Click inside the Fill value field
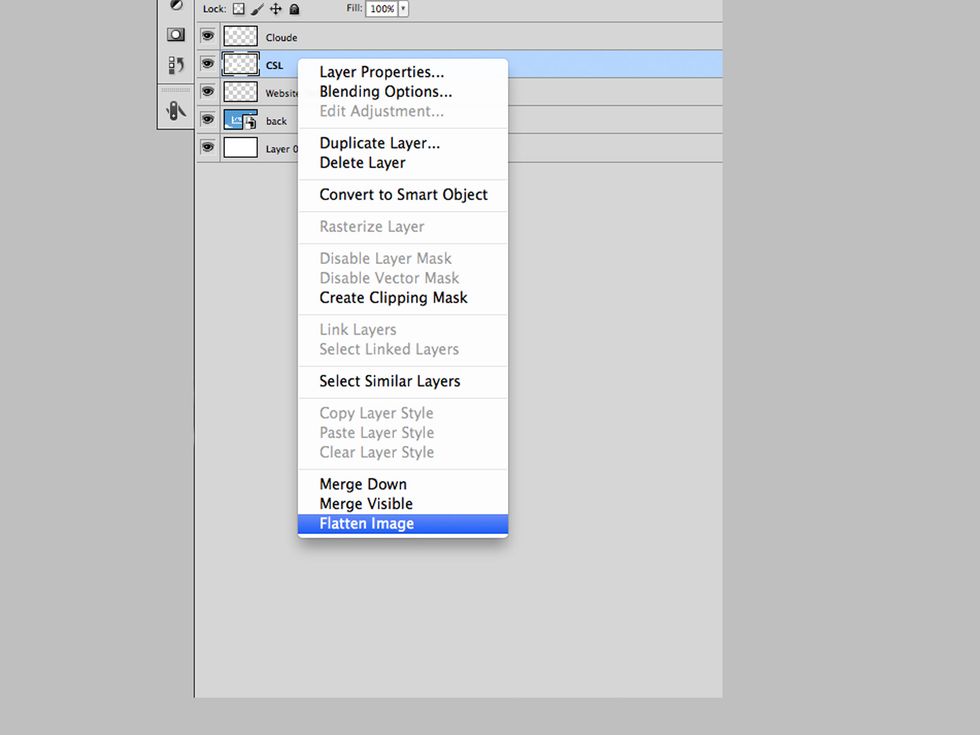Viewport: 980px width, 735px height. point(382,9)
